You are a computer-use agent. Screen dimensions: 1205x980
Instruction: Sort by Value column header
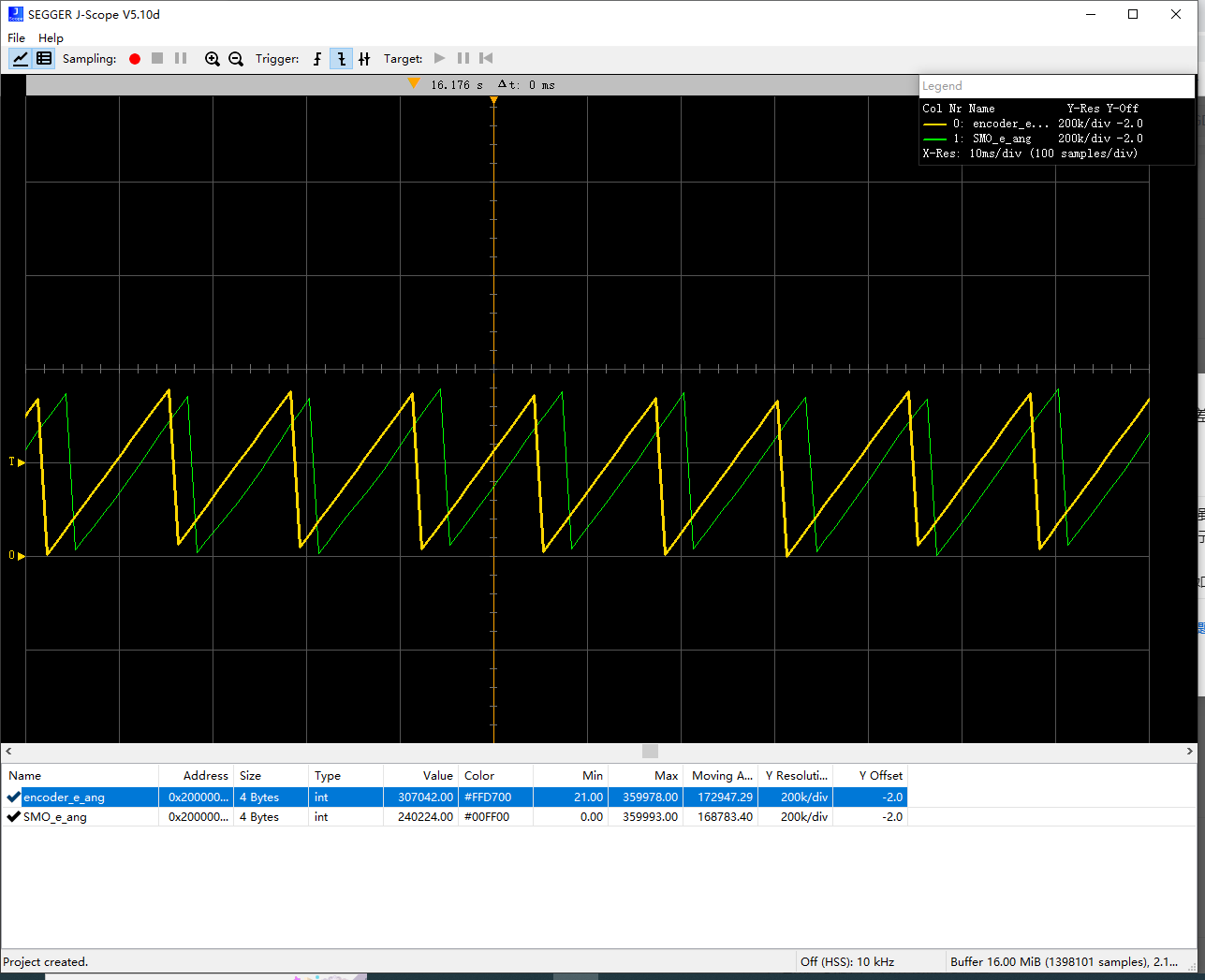(421, 776)
